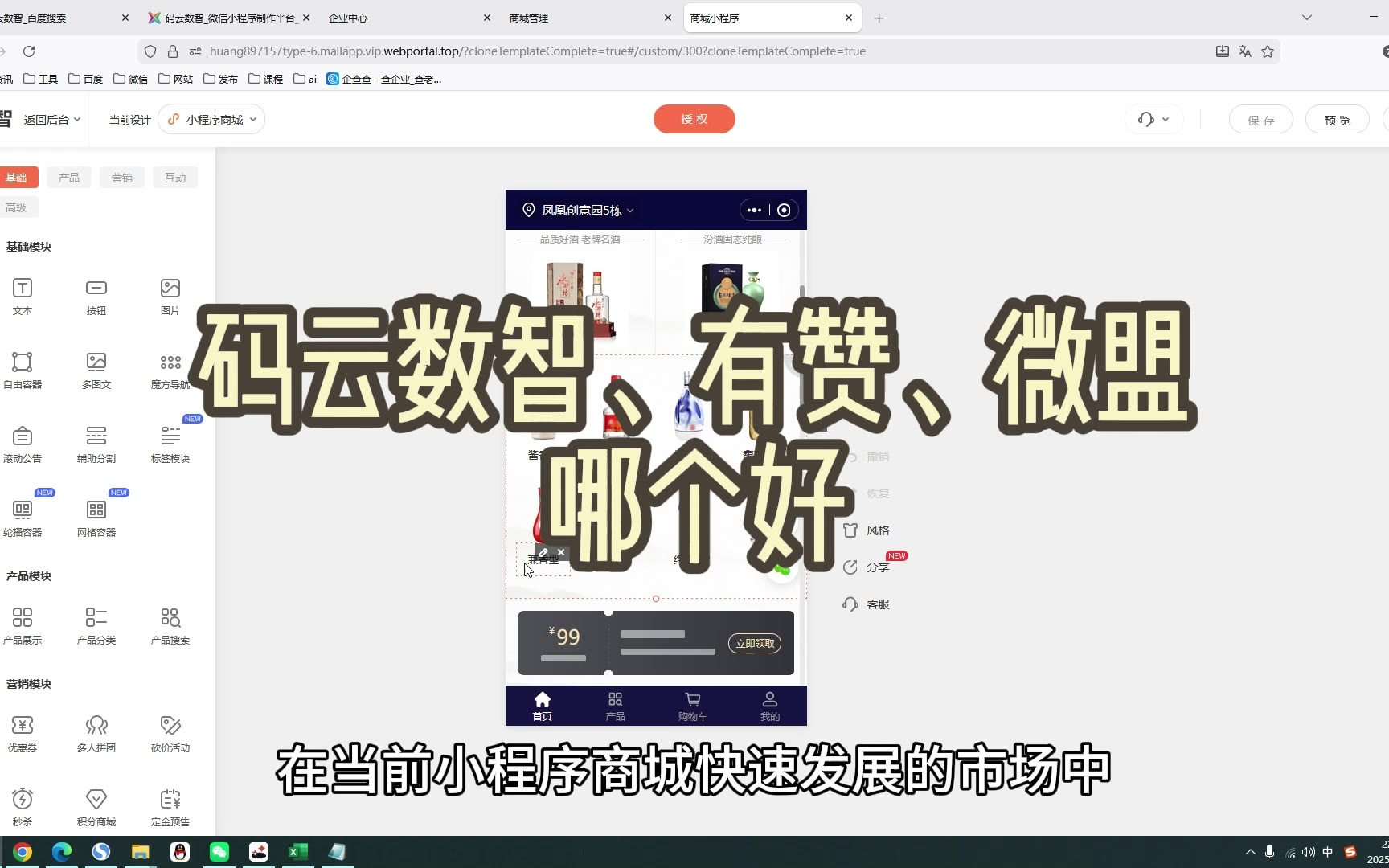Insert the 多人拼团 group-buy module

tap(96, 734)
